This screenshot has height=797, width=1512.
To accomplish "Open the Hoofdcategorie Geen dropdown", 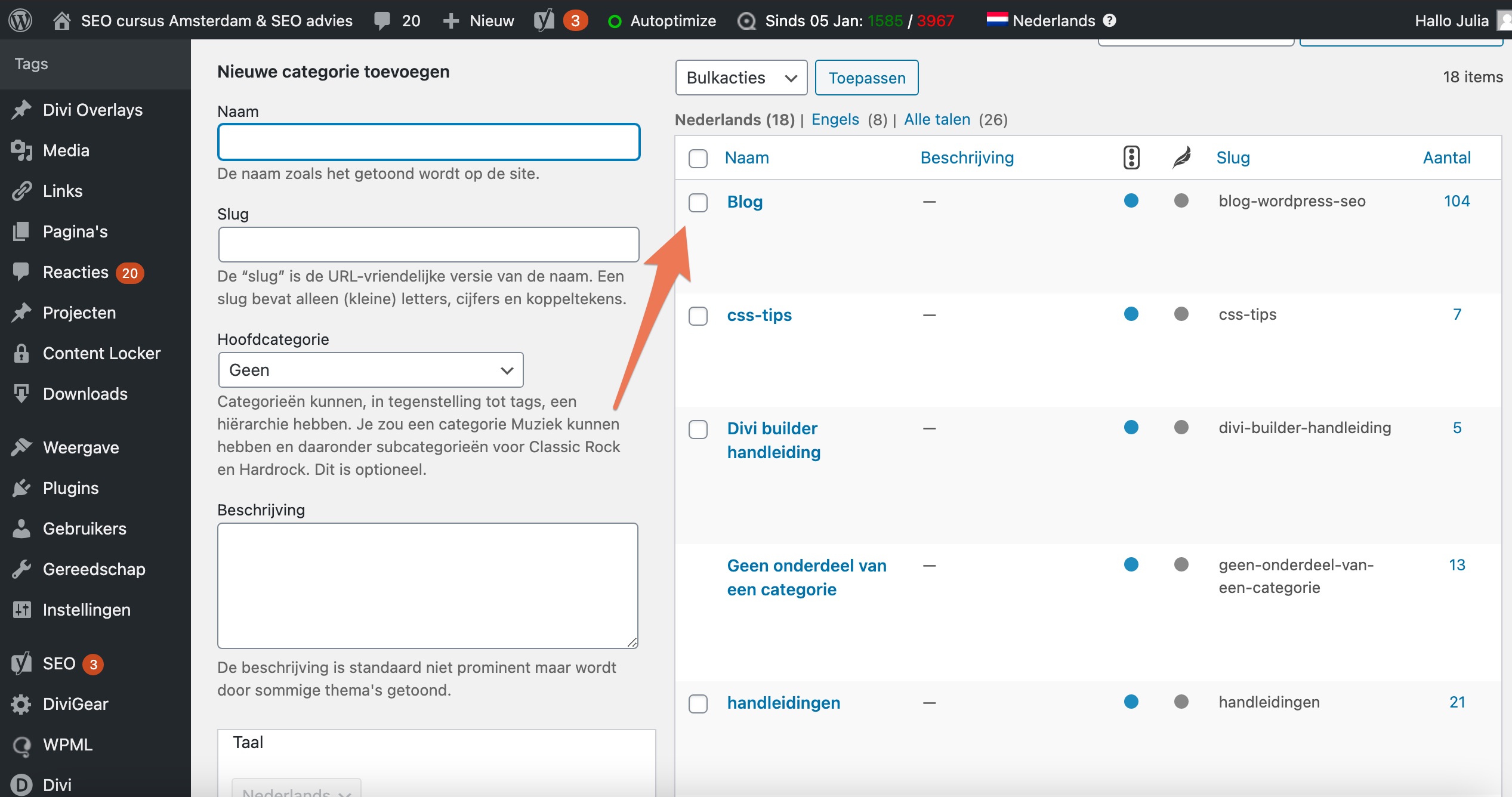I will 371,370.
